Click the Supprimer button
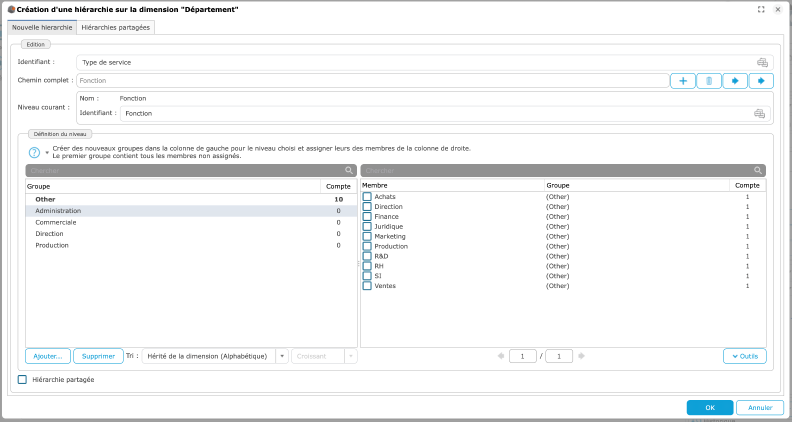792x422 pixels. (x=98, y=356)
